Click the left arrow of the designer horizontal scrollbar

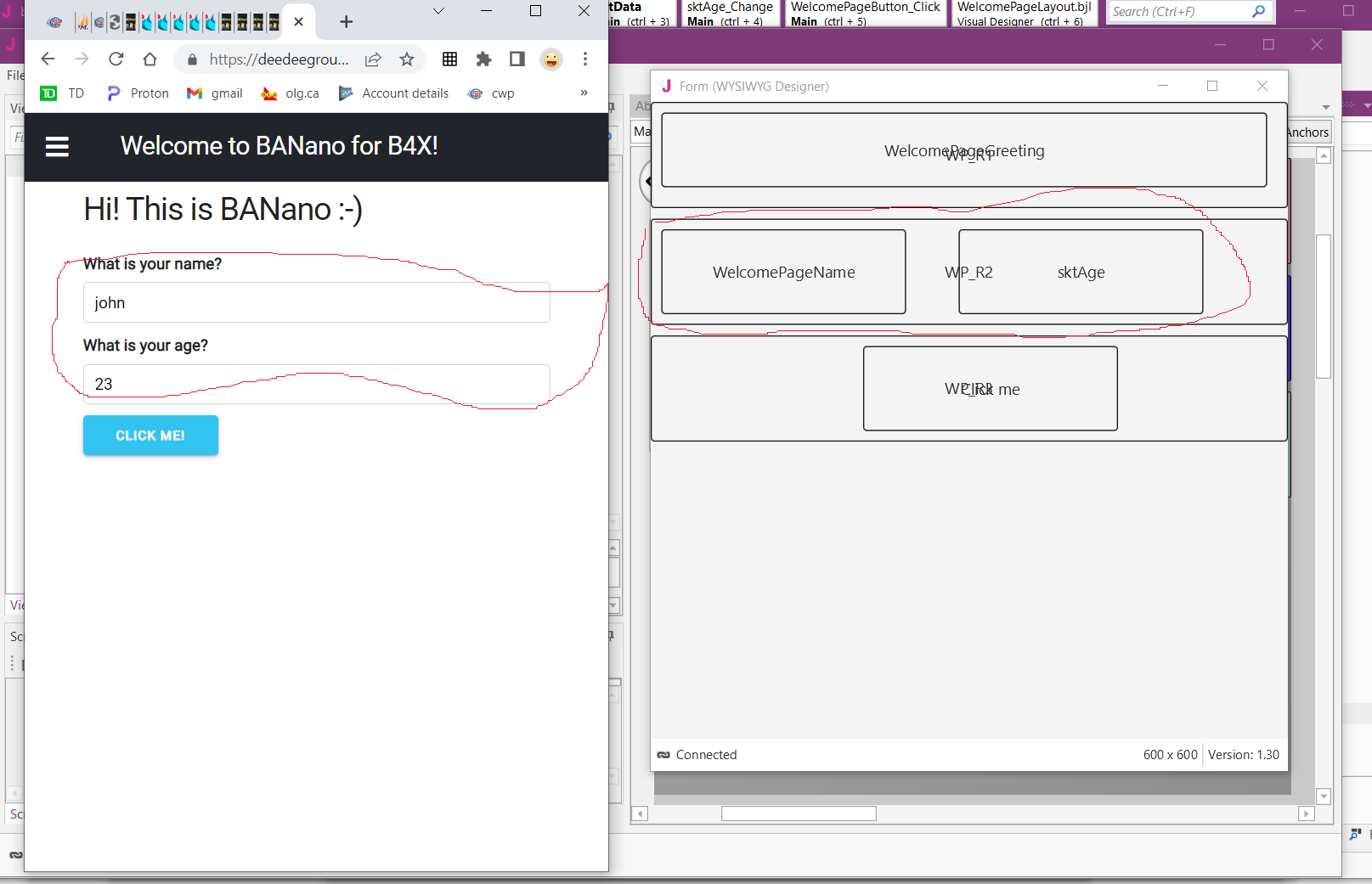pos(641,814)
